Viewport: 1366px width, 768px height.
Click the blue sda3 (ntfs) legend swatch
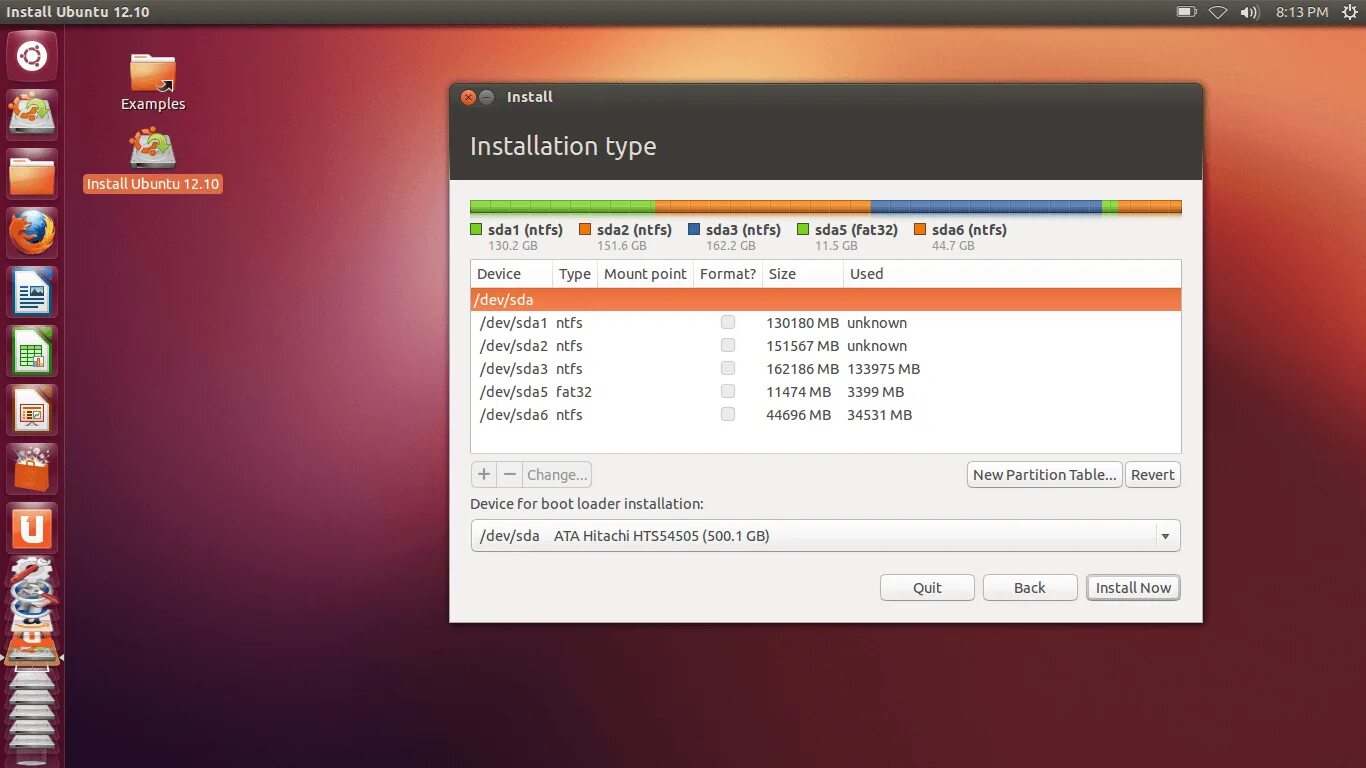coord(694,229)
